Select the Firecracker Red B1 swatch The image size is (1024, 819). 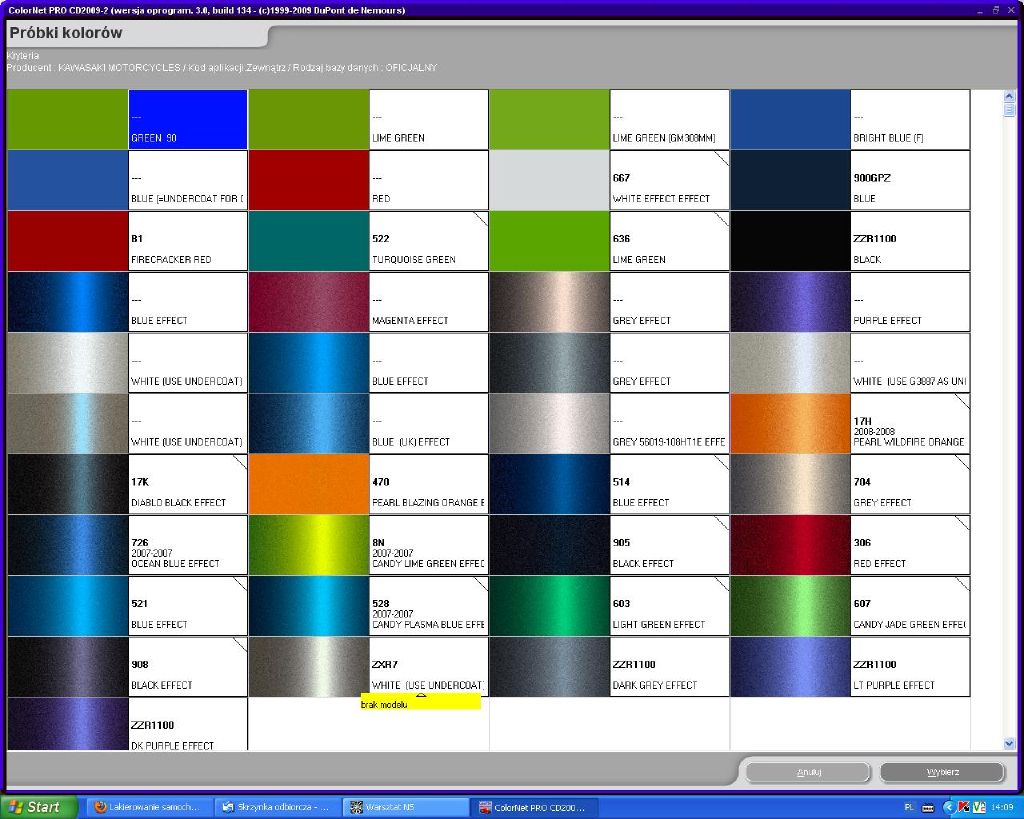tap(67, 241)
